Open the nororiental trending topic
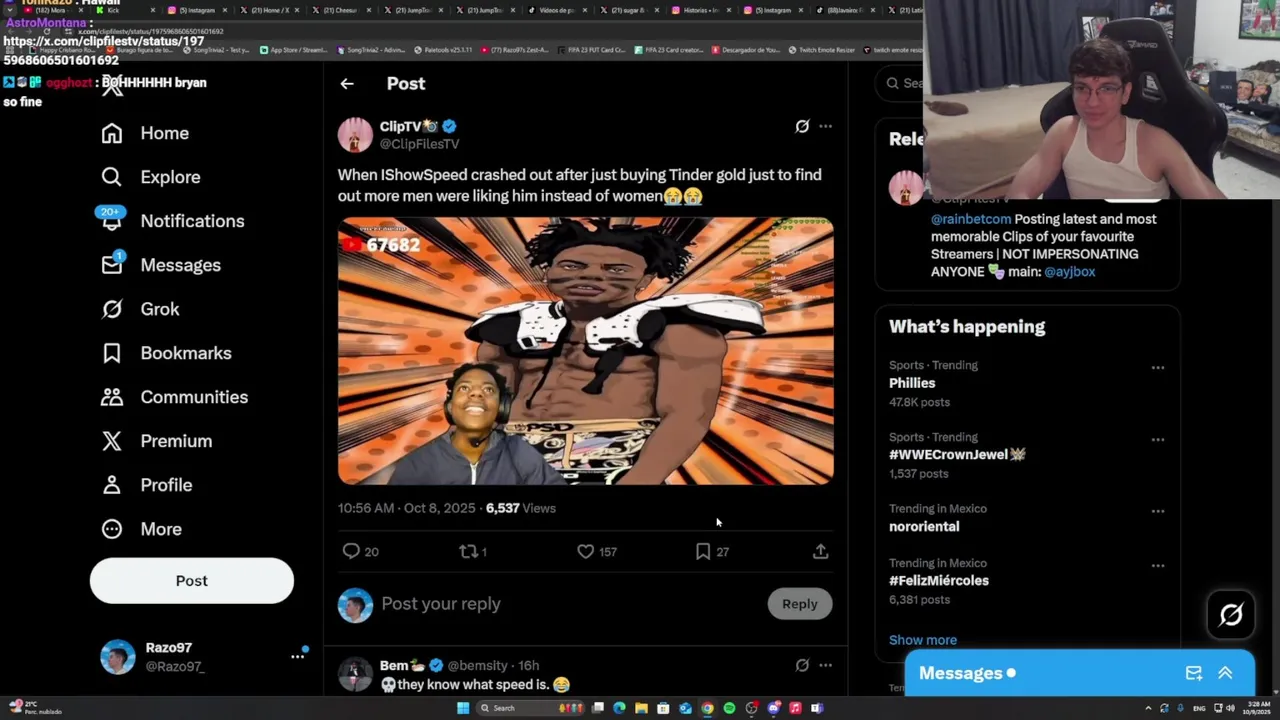 pos(924,526)
